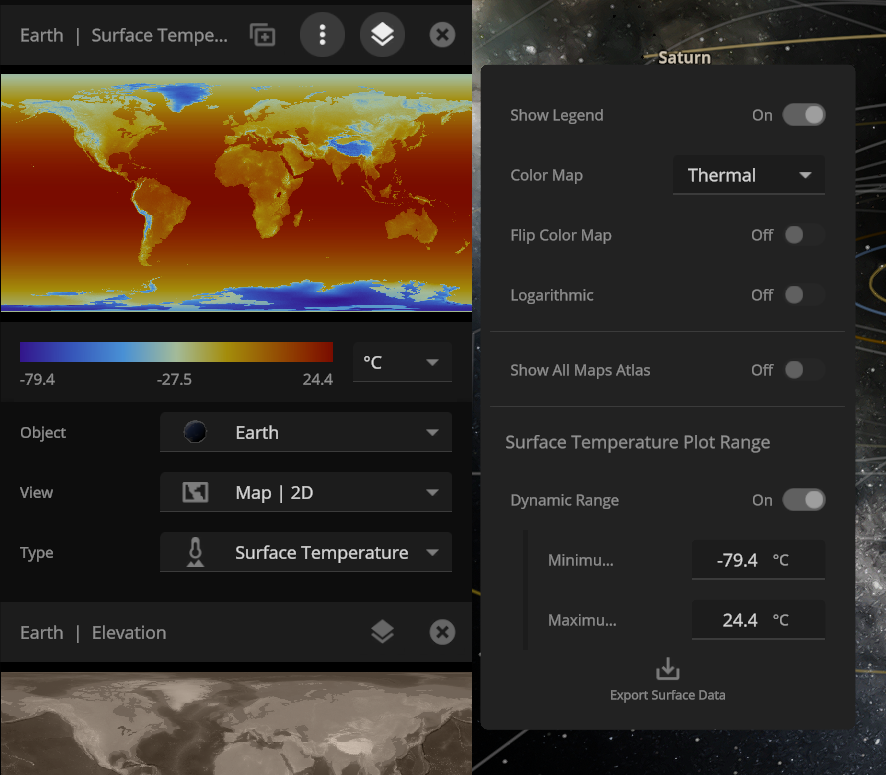The height and width of the screenshot is (775, 886).
Task: Open the Object dropdown showing Earth
Action: point(306,432)
